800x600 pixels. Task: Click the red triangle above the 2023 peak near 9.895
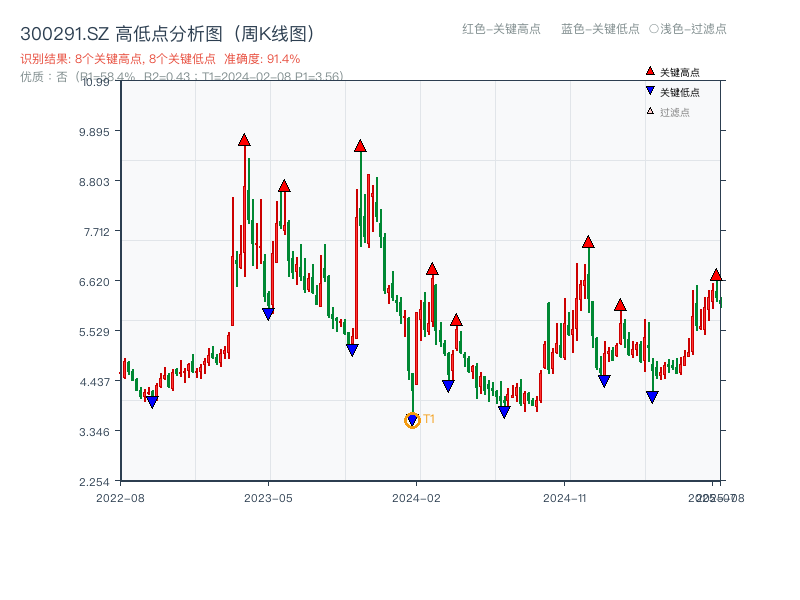pos(245,140)
